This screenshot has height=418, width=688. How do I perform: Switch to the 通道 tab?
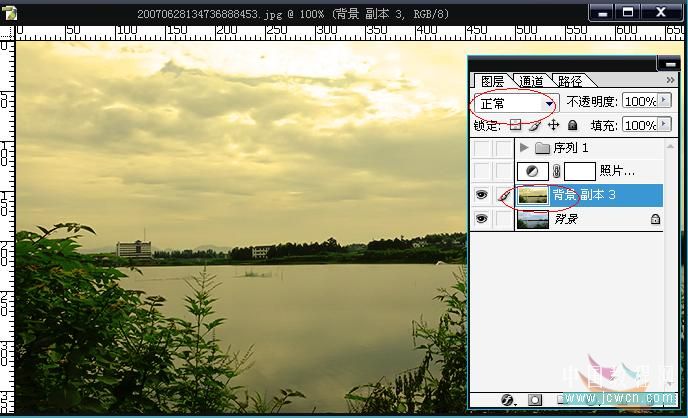pyautogui.click(x=531, y=81)
